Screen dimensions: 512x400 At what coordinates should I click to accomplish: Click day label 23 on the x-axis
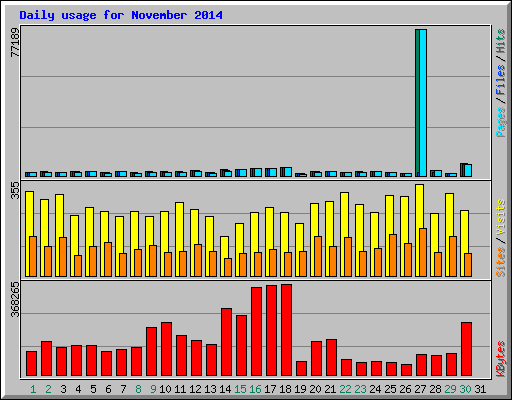(x=360, y=389)
